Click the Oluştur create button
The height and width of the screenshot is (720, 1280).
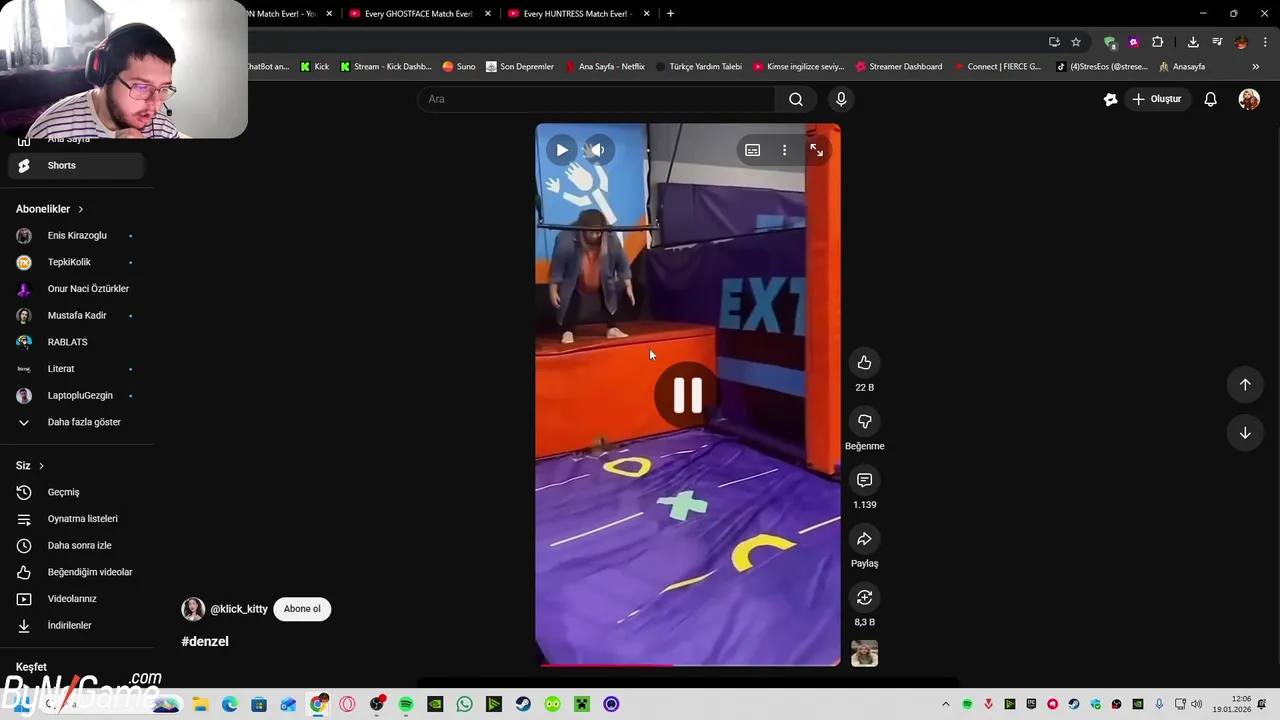(1157, 99)
